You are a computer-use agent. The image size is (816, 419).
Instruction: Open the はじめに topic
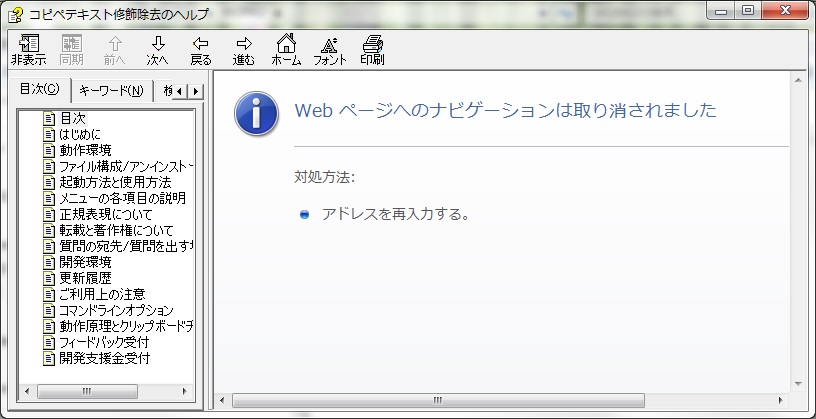point(80,134)
